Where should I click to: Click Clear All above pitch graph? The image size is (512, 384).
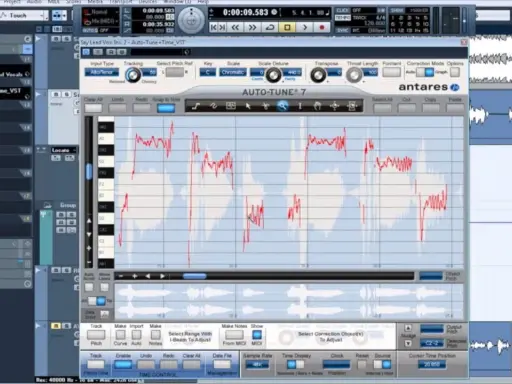(93, 108)
